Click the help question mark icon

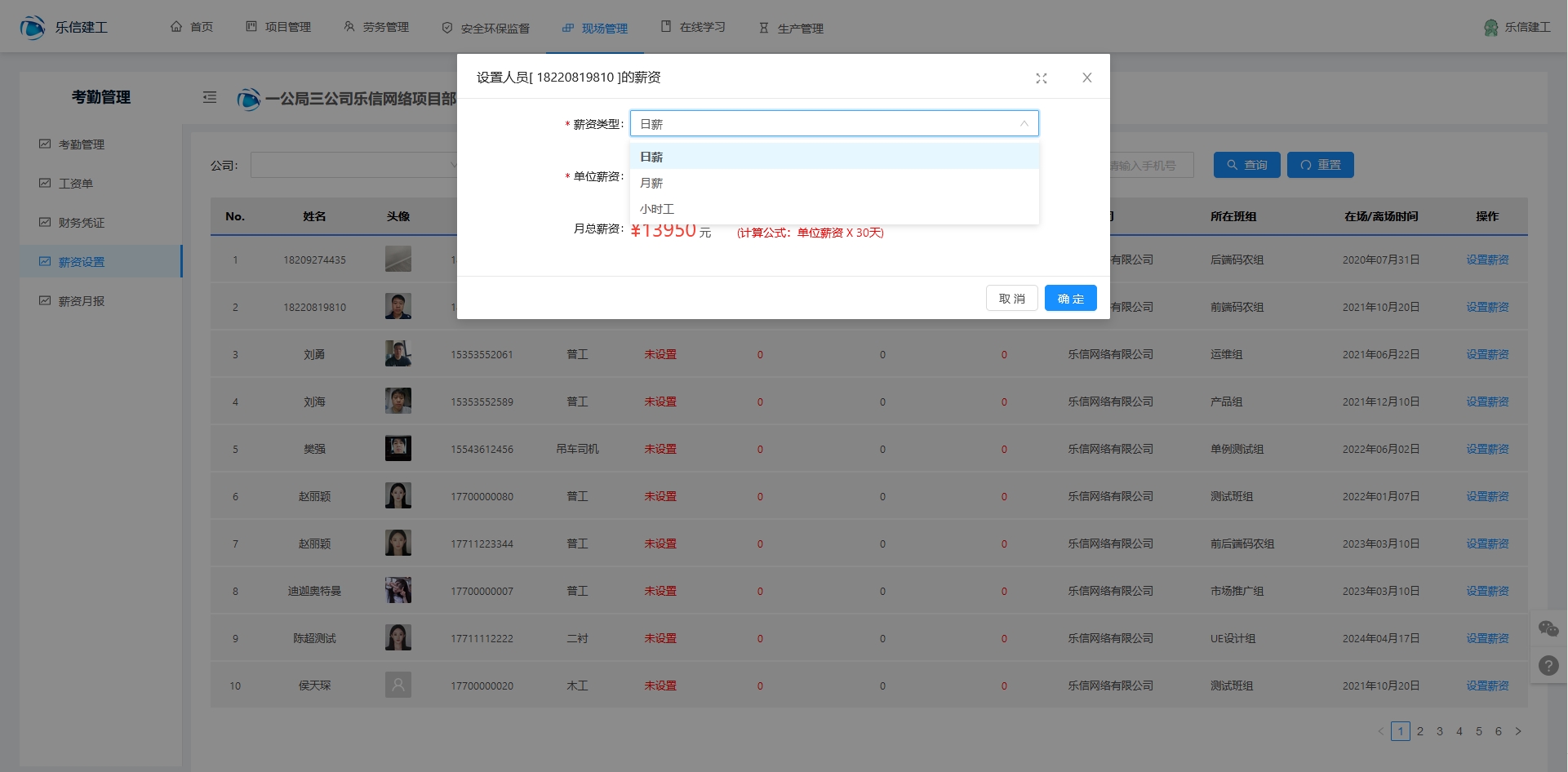pos(1548,665)
